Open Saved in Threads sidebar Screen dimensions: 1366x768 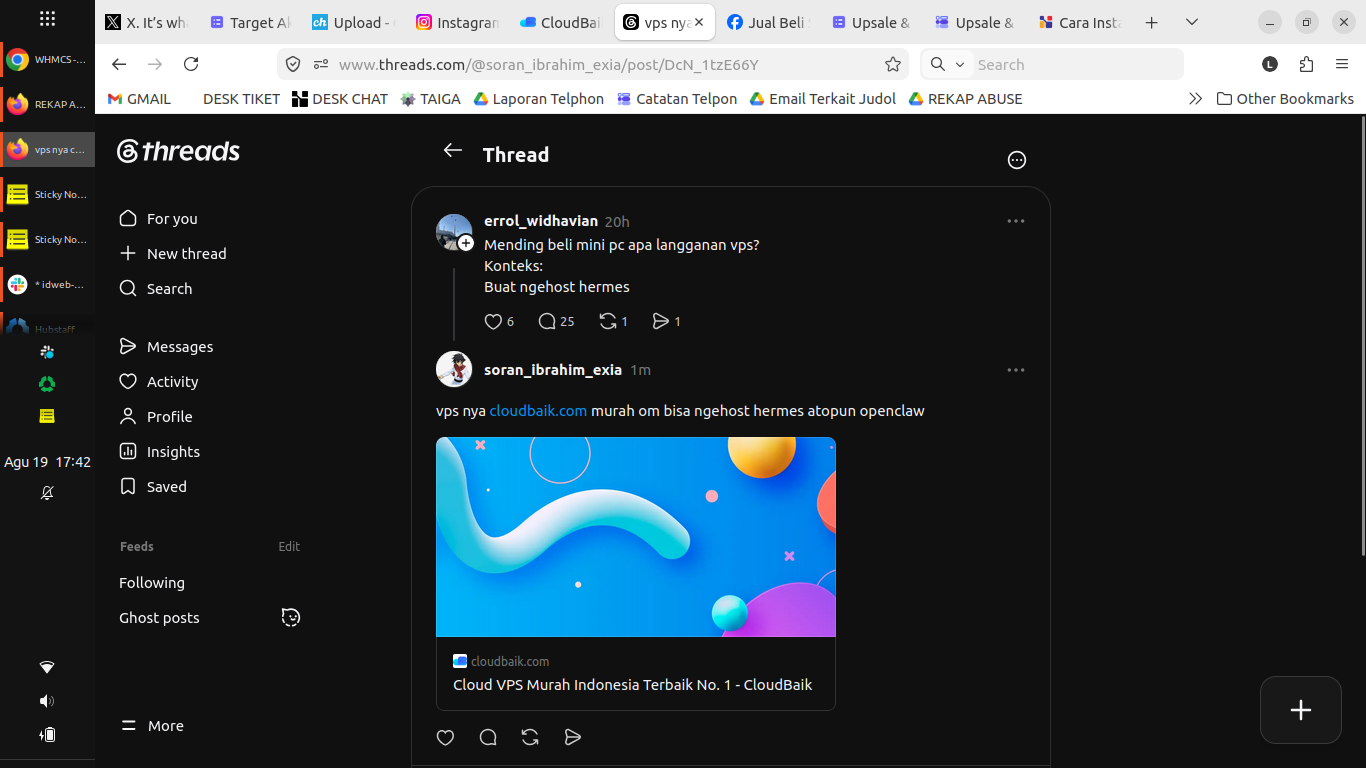pyautogui.click(x=152, y=487)
